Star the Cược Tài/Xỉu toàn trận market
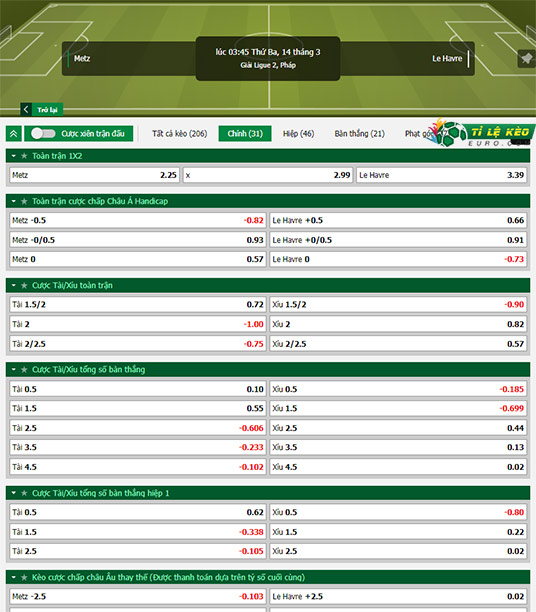The width and height of the screenshot is (536, 612). (24, 285)
